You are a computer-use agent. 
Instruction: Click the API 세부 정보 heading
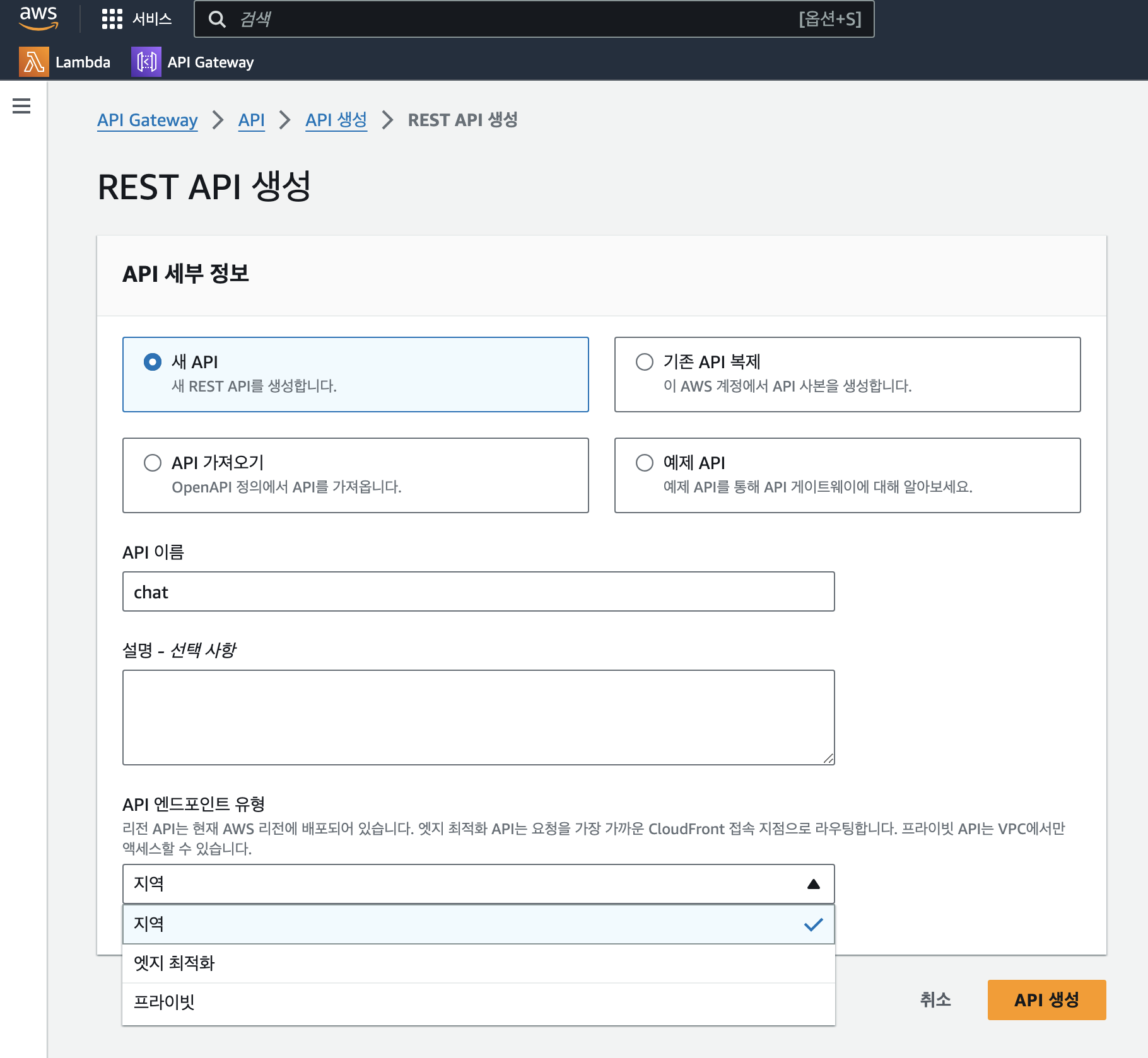click(186, 274)
